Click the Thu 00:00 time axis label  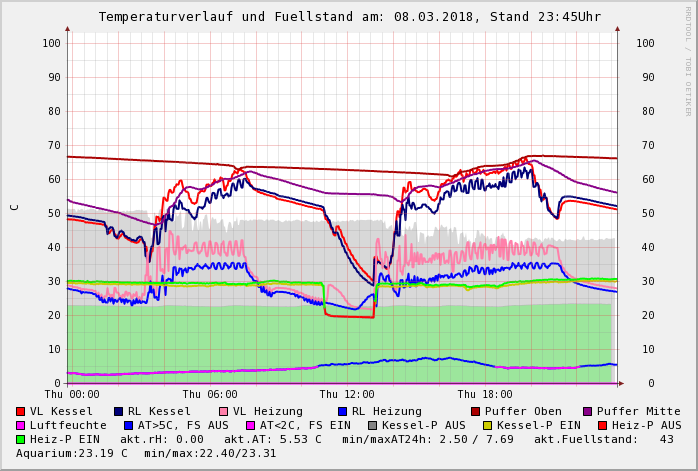pyautogui.click(x=72, y=394)
